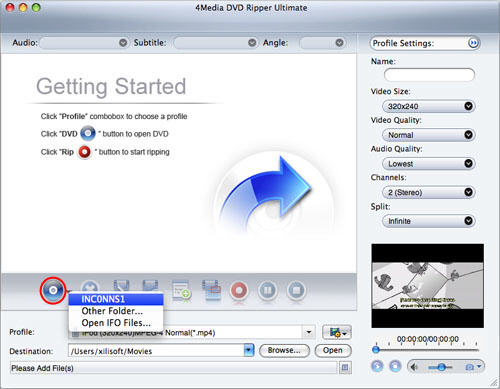Click the Pause ripping toolbar button
The image size is (500, 389).
[267, 290]
